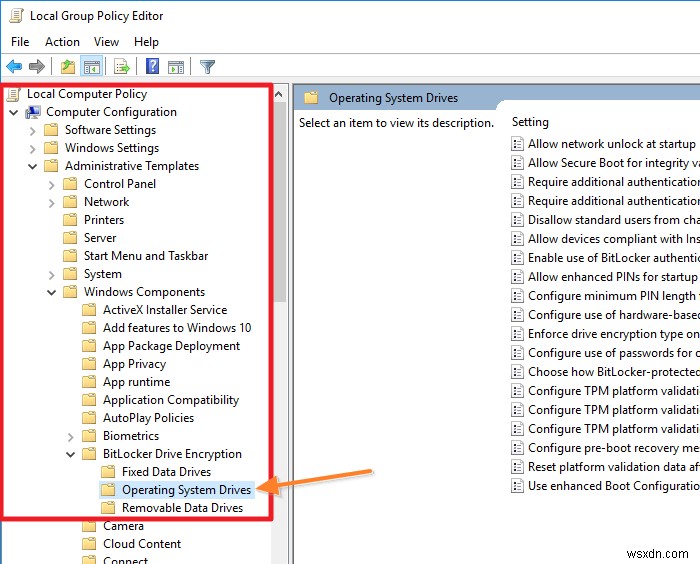The image size is (700, 564).
Task: Click the Back arrow toolbar icon
Action: coord(14,67)
